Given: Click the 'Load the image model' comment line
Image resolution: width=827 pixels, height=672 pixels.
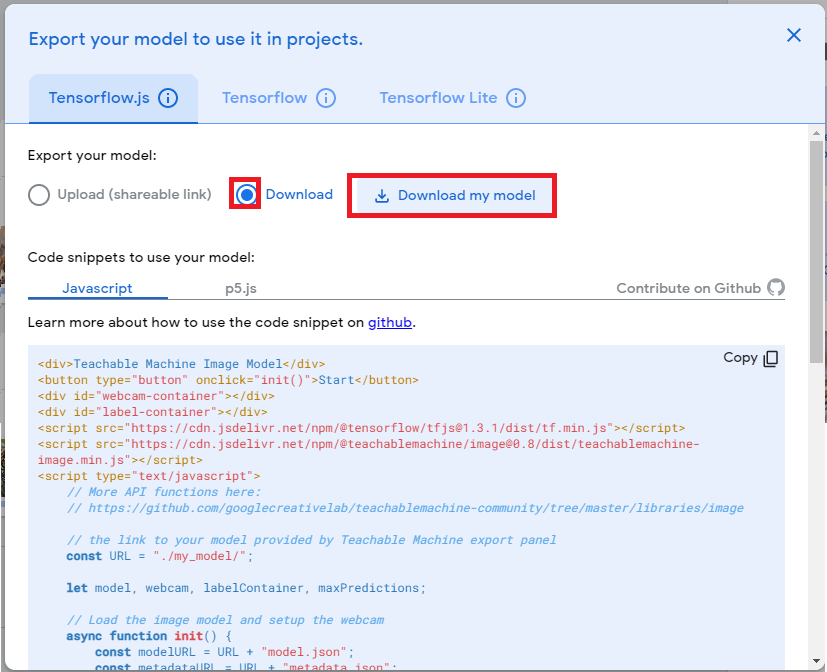Looking at the screenshot, I should coord(225,620).
